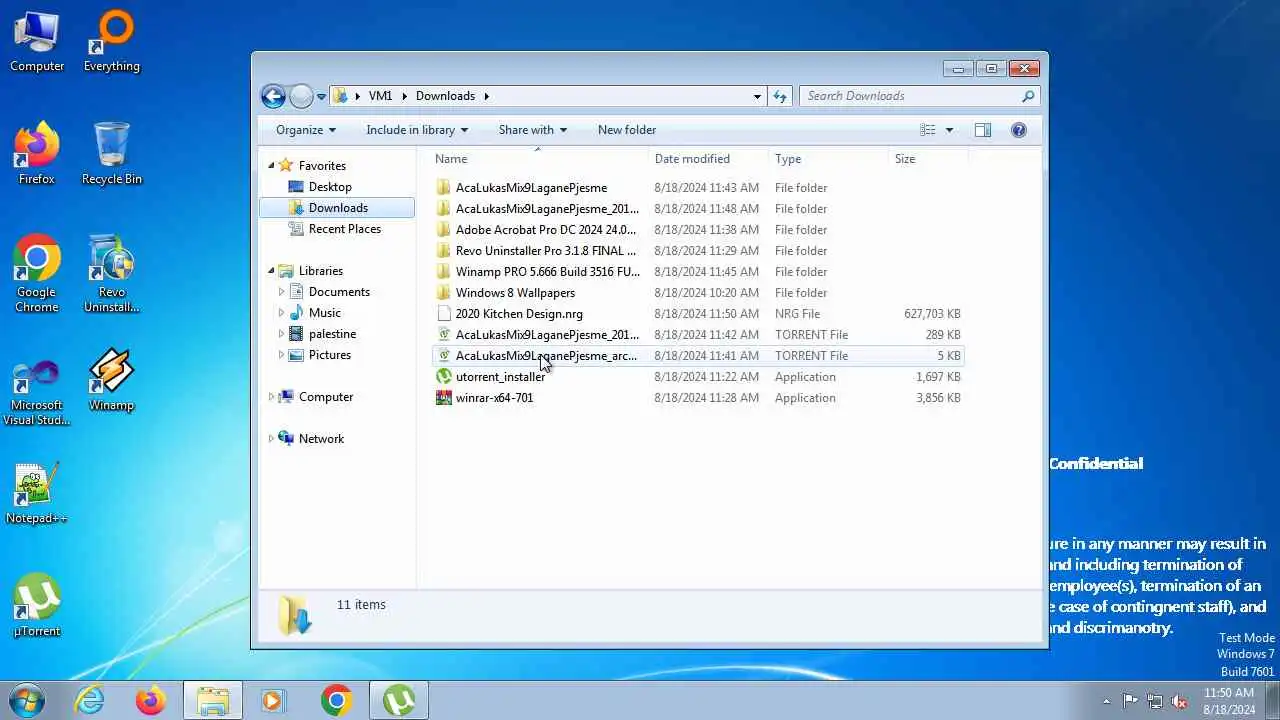Click the search magnifier icon in Explorer
The width and height of the screenshot is (1280, 720).
coord(1028,96)
